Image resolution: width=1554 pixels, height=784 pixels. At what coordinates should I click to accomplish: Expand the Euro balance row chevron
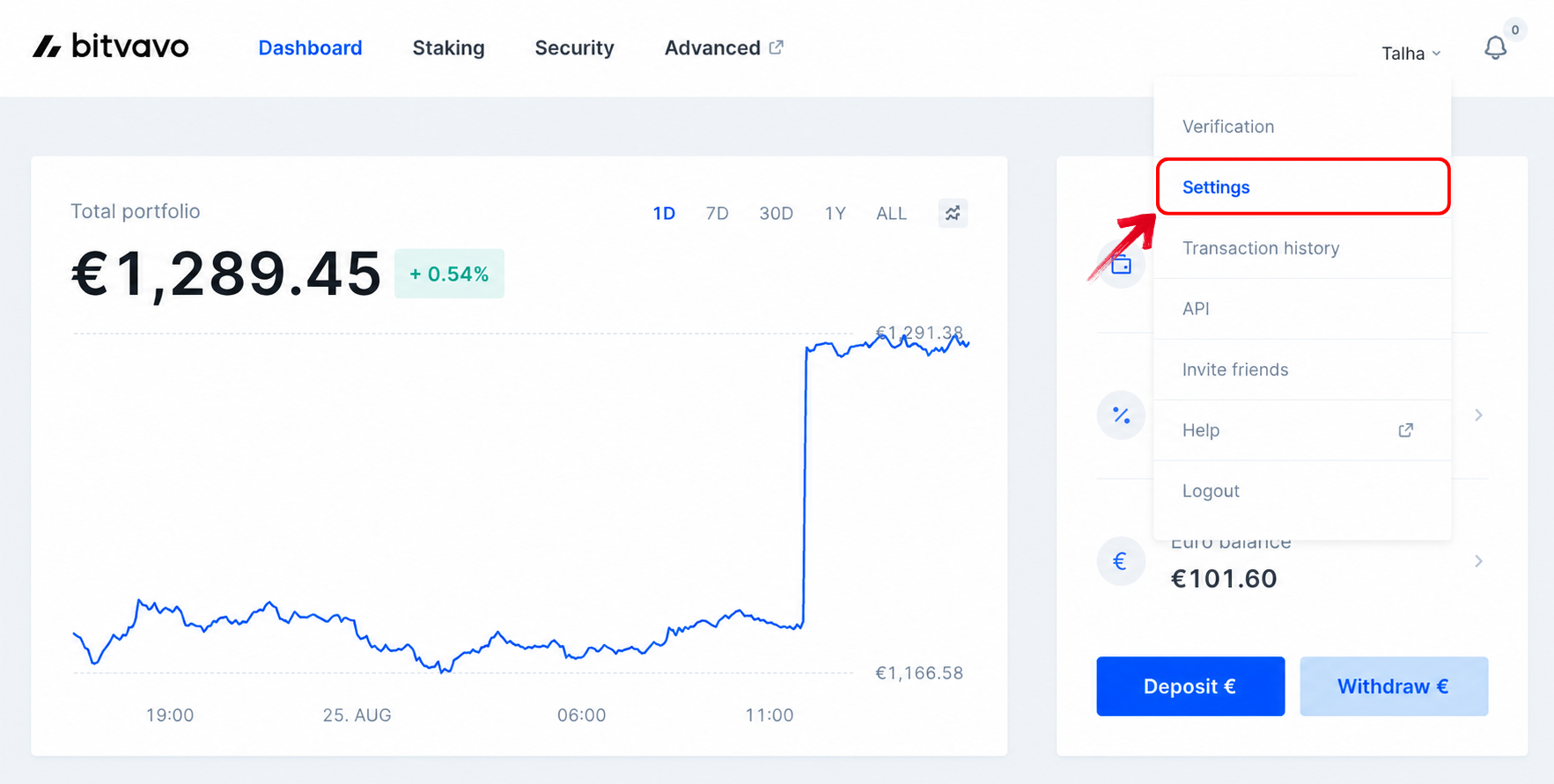coord(1478,561)
